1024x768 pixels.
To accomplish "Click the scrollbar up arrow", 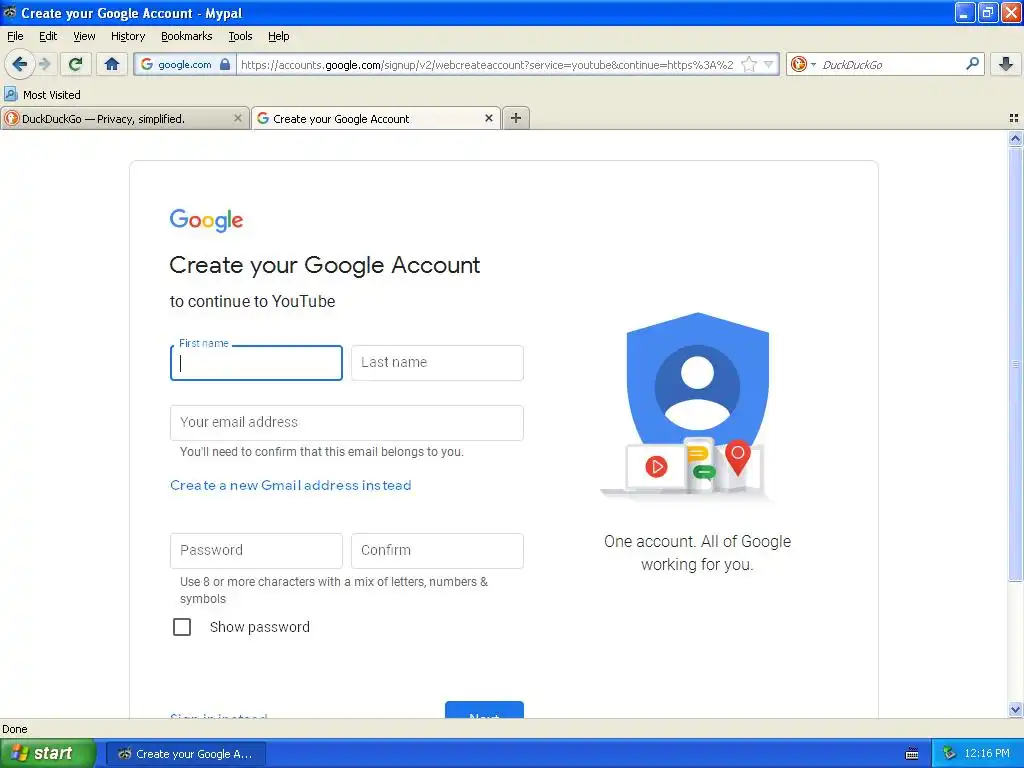I will (1015, 138).
